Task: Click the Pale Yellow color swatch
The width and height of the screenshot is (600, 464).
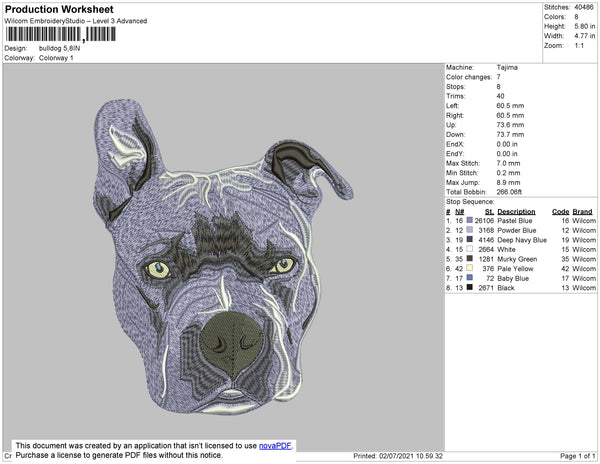Action: (x=470, y=268)
